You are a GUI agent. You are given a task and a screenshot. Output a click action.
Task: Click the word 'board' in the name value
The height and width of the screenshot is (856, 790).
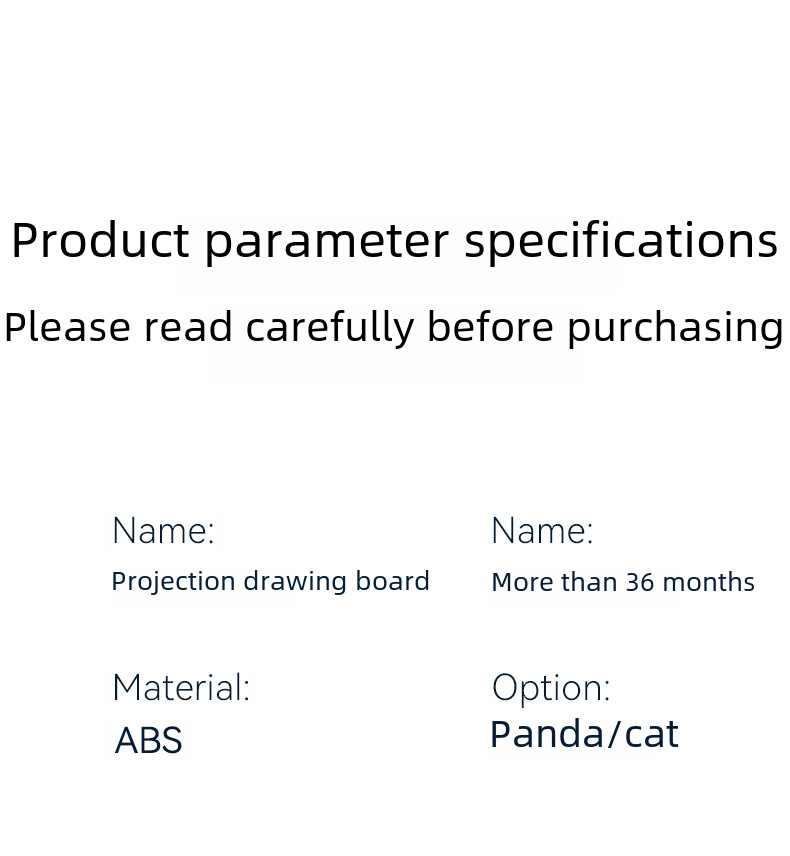pos(393,580)
